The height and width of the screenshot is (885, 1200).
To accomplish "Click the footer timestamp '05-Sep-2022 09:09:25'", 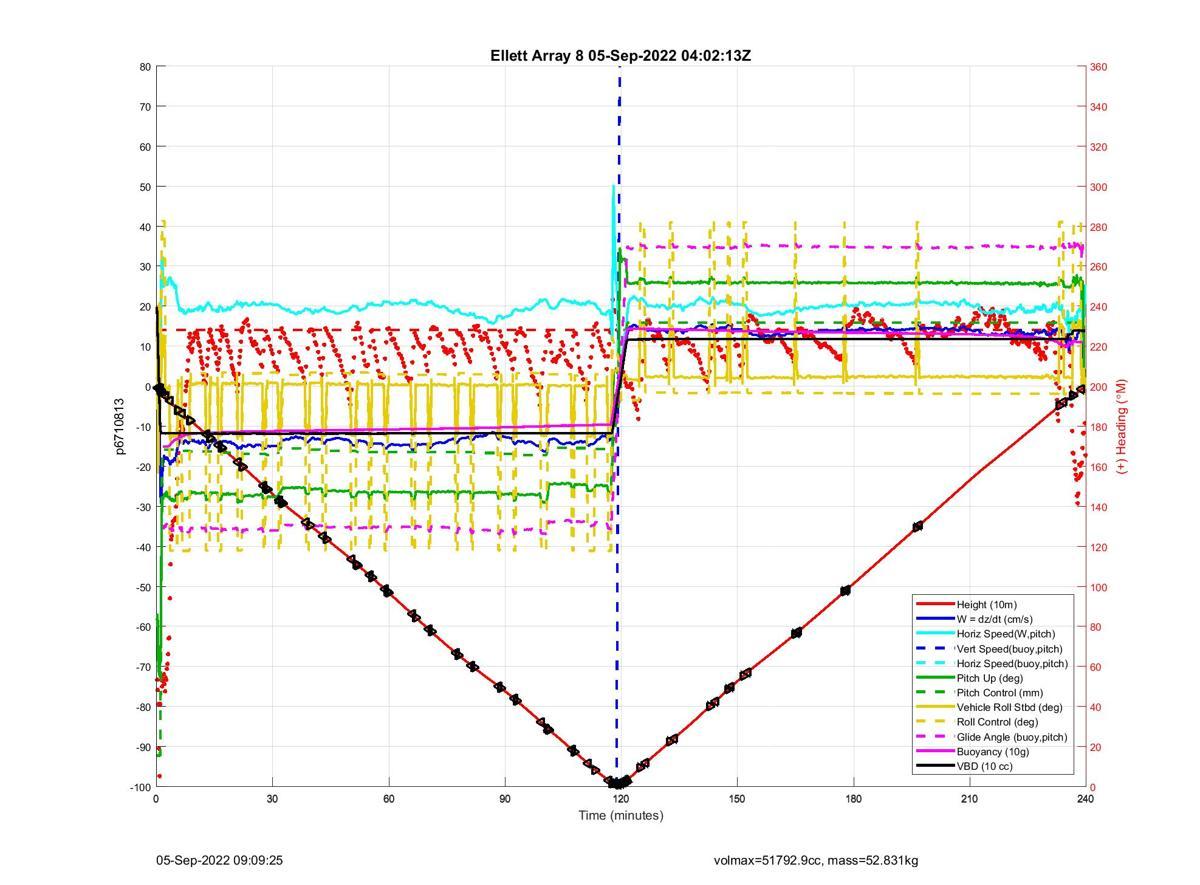I will [220, 860].
